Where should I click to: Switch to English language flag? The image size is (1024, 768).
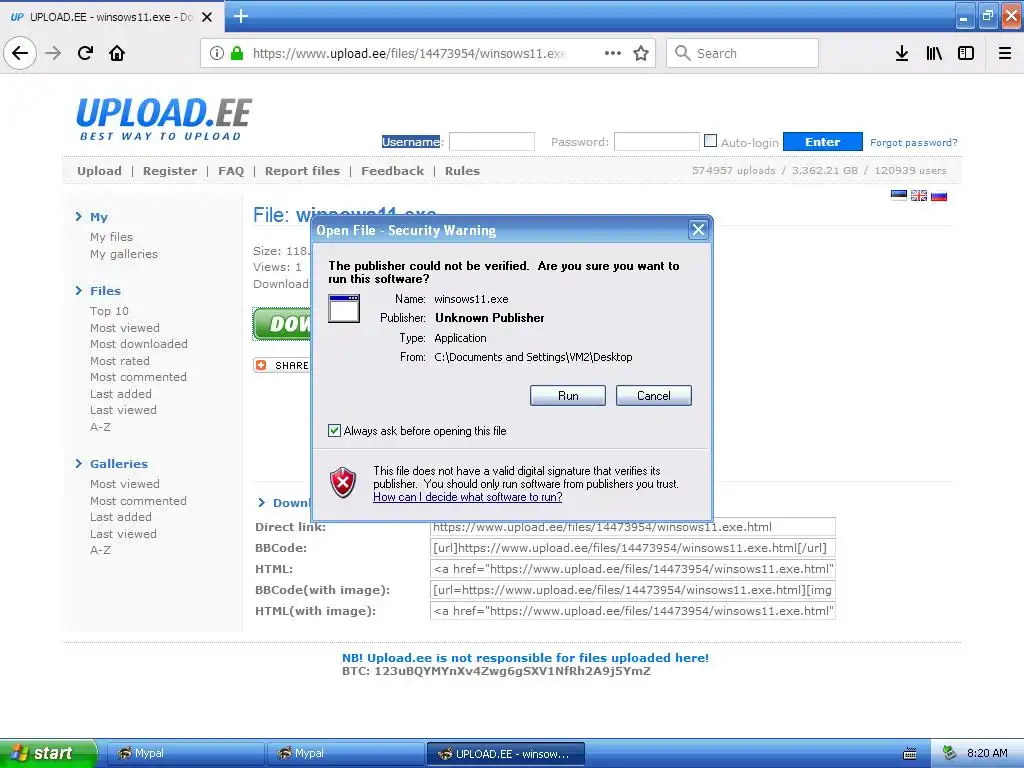(x=919, y=195)
